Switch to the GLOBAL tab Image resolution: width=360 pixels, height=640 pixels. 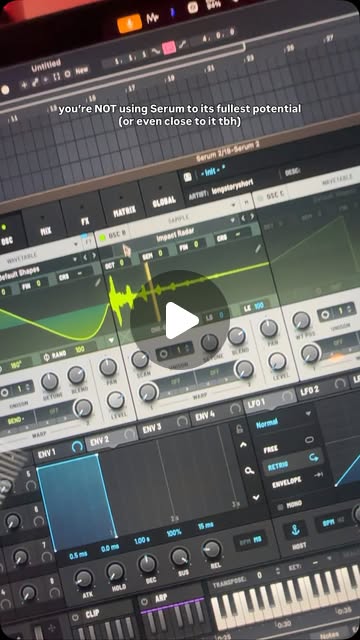point(163,200)
